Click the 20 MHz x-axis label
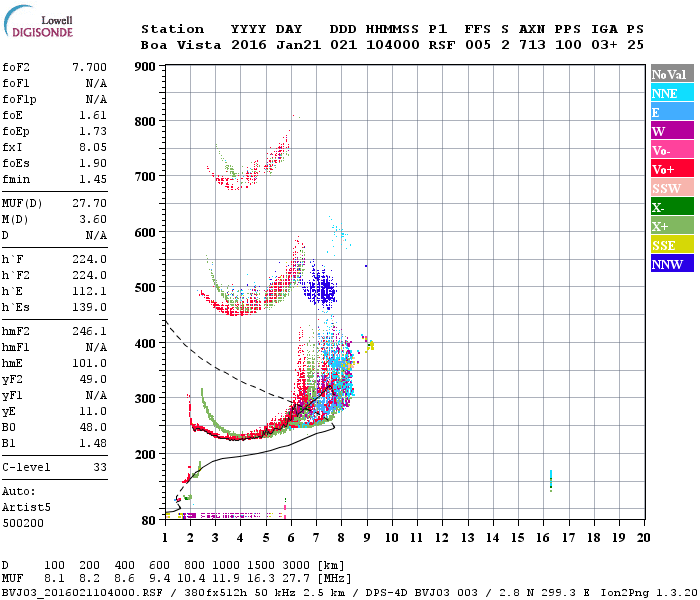The width and height of the screenshot is (700, 600). click(x=643, y=538)
